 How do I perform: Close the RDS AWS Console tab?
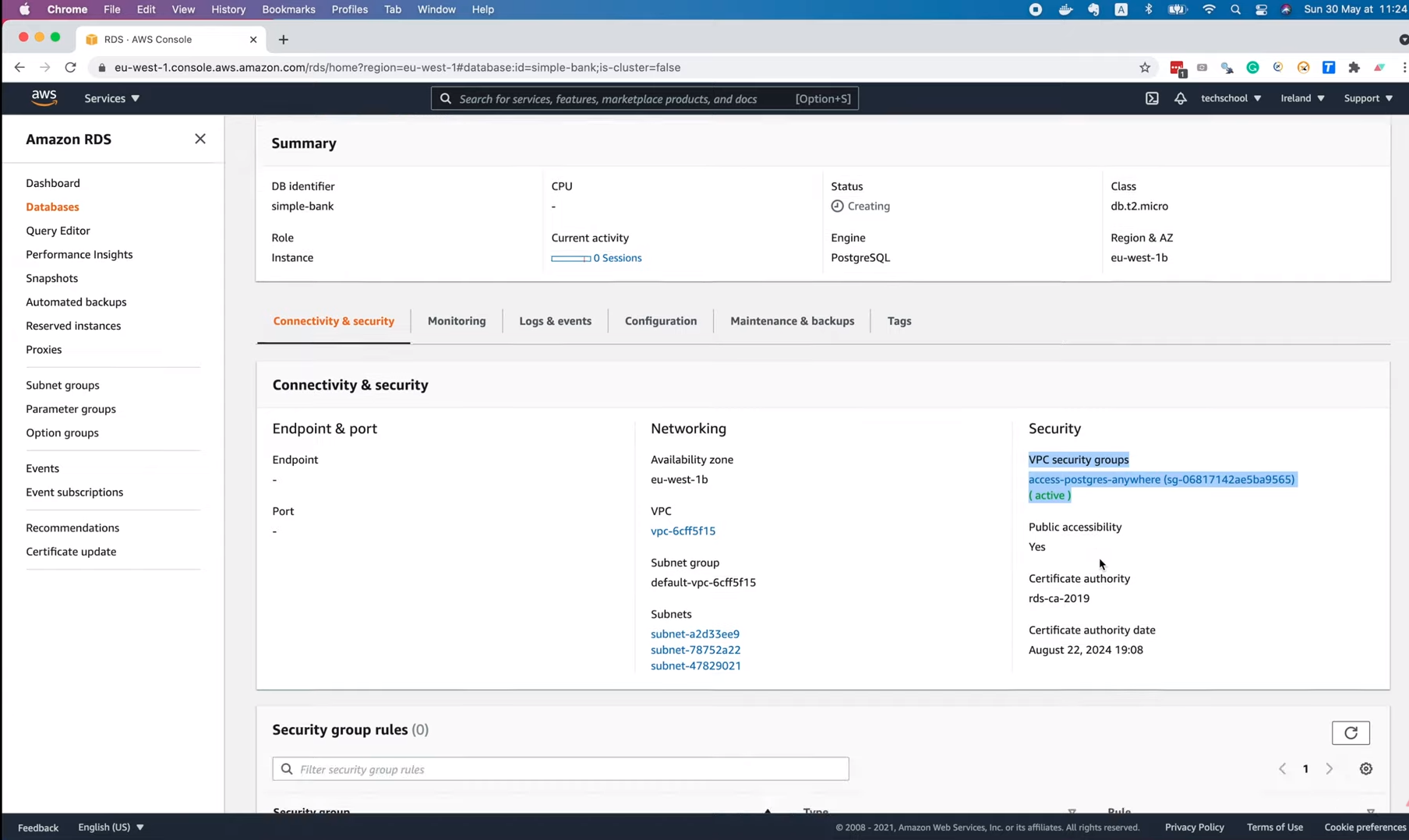(253, 40)
